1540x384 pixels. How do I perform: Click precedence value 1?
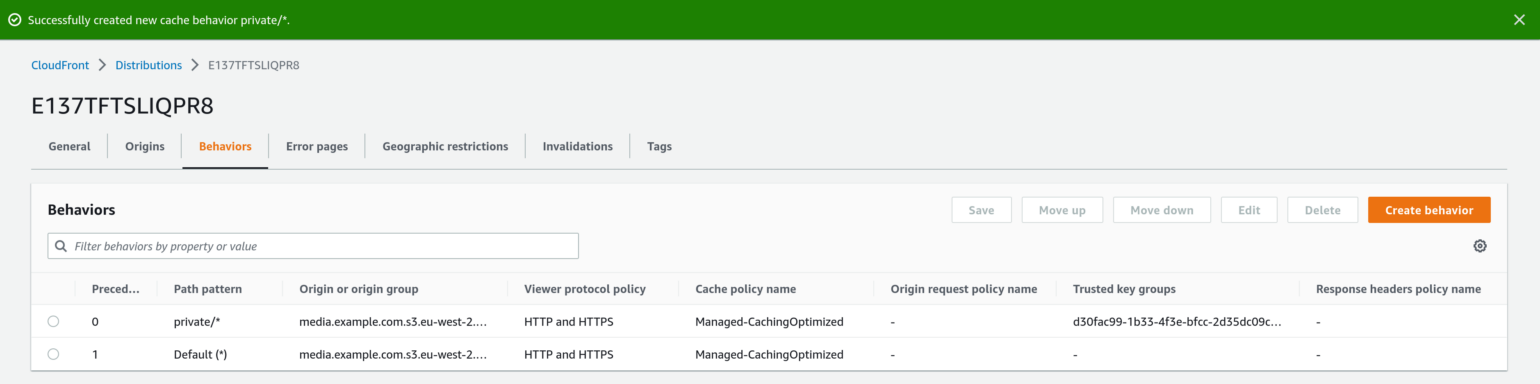pyautogui.click(x=95, y=354)
